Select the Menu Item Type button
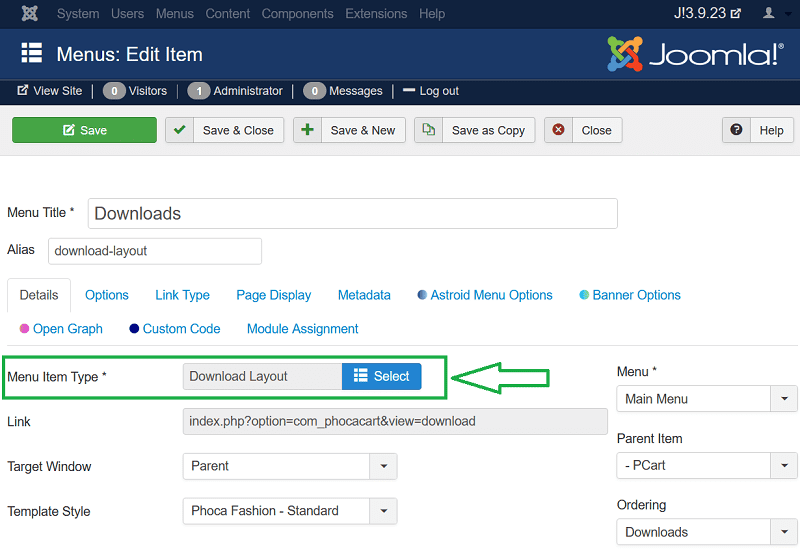The height and width of the screenshot is (551, 800). (x=381, y=376)
